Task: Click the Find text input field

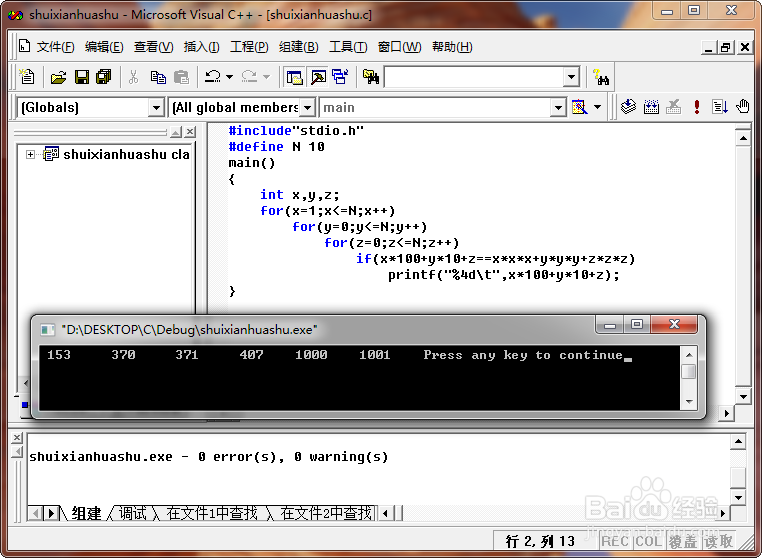Action: 474,77
